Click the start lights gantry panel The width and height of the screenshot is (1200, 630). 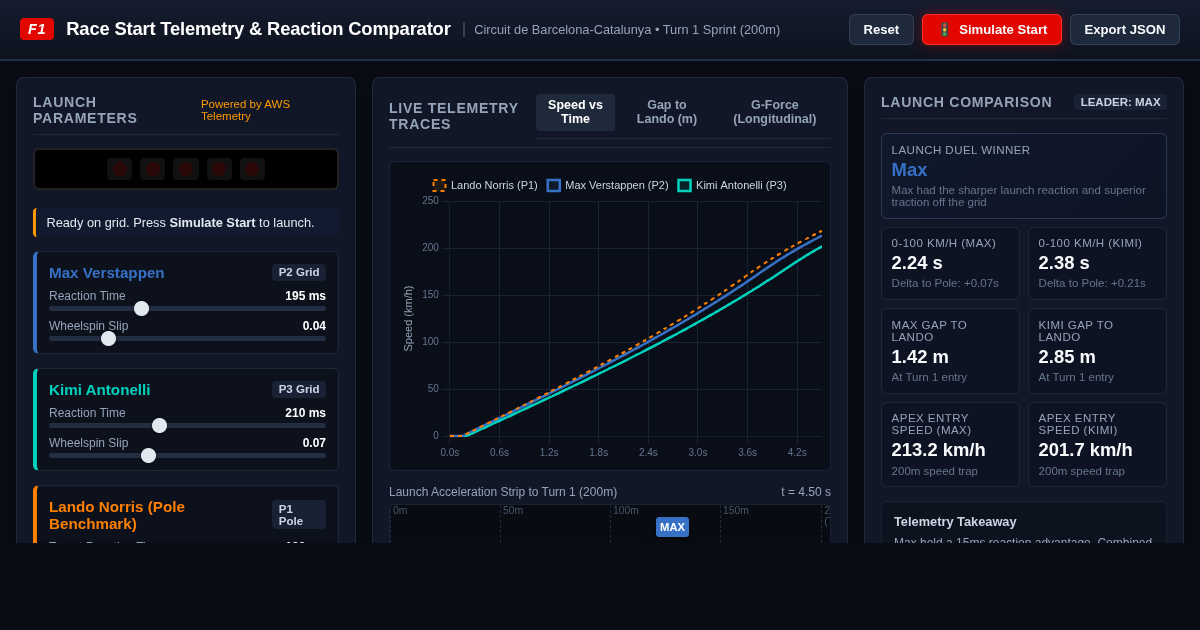[x=186, y=169]
